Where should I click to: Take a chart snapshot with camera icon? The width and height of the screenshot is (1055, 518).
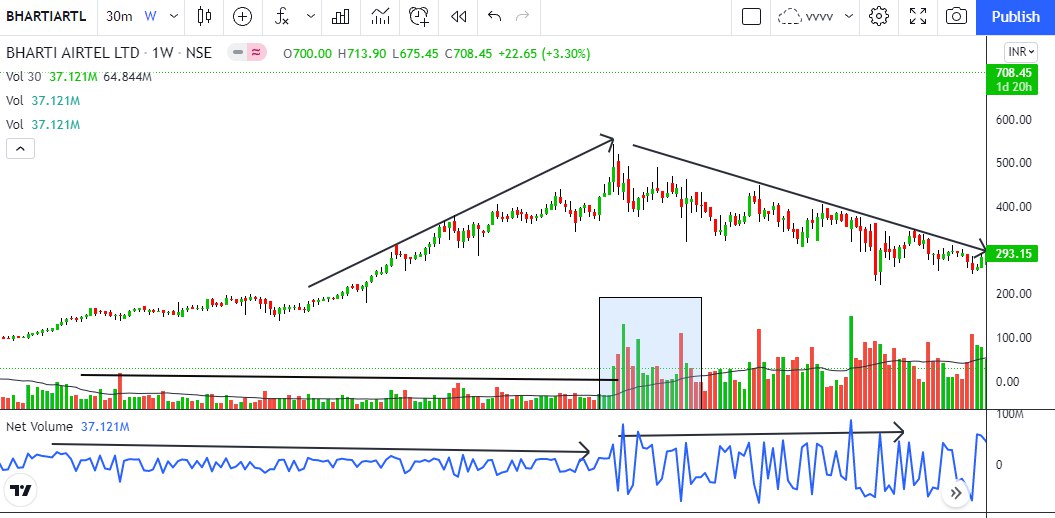pos(956,16)
